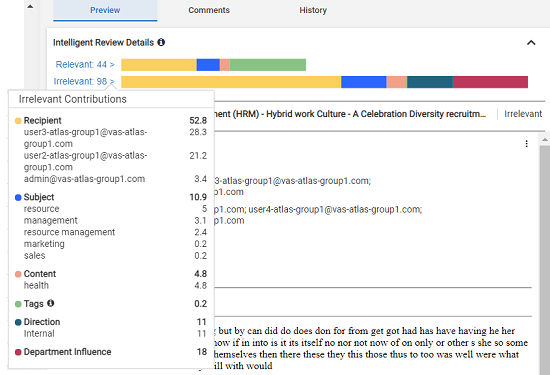Image resolution: width=550 pixels, height=375 pixels.
Task: Click the Irrelevant Contributions popup title
Action: pyautogui.click(x=73, y=99)
